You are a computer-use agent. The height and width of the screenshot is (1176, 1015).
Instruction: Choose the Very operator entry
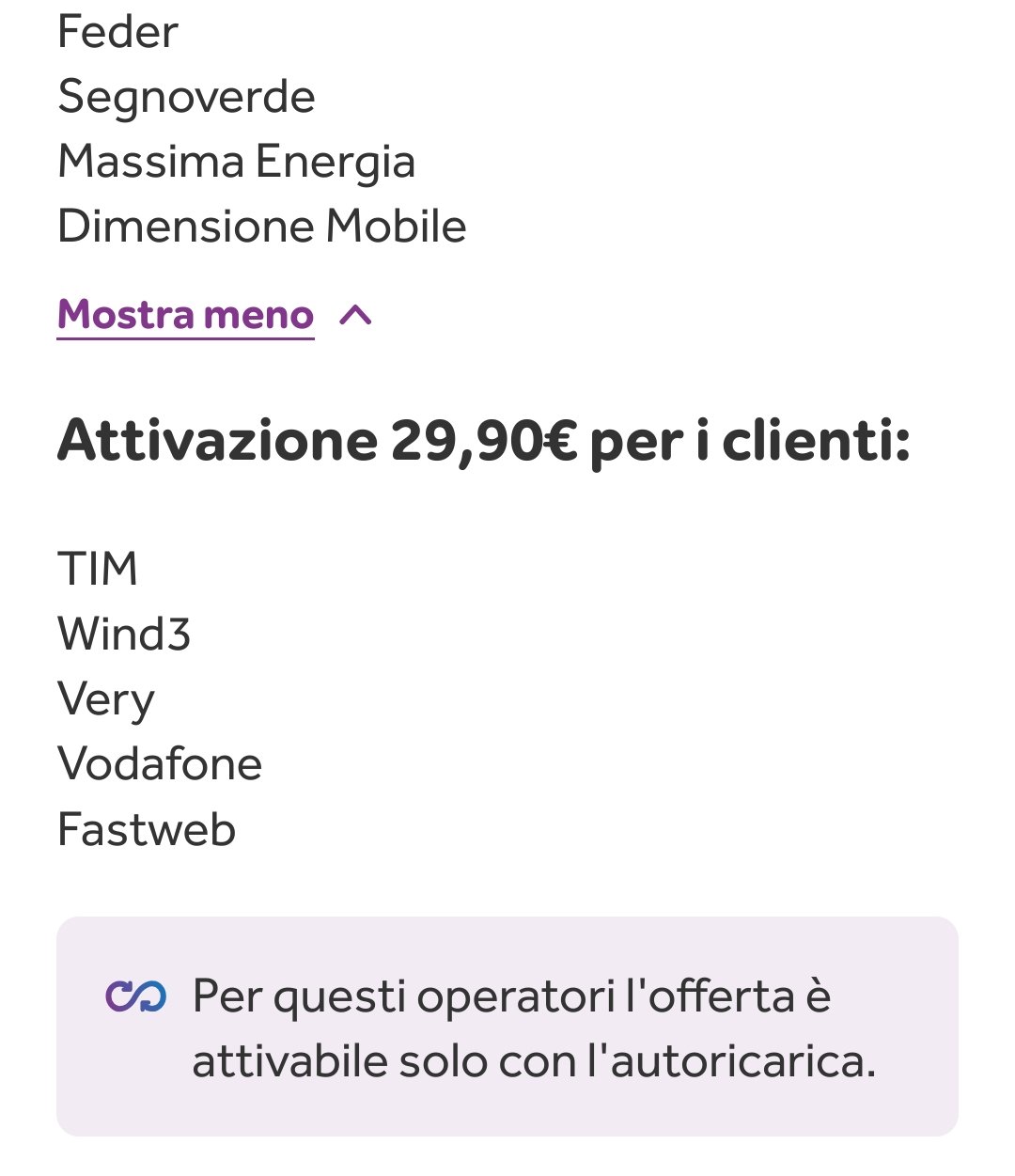105,700
